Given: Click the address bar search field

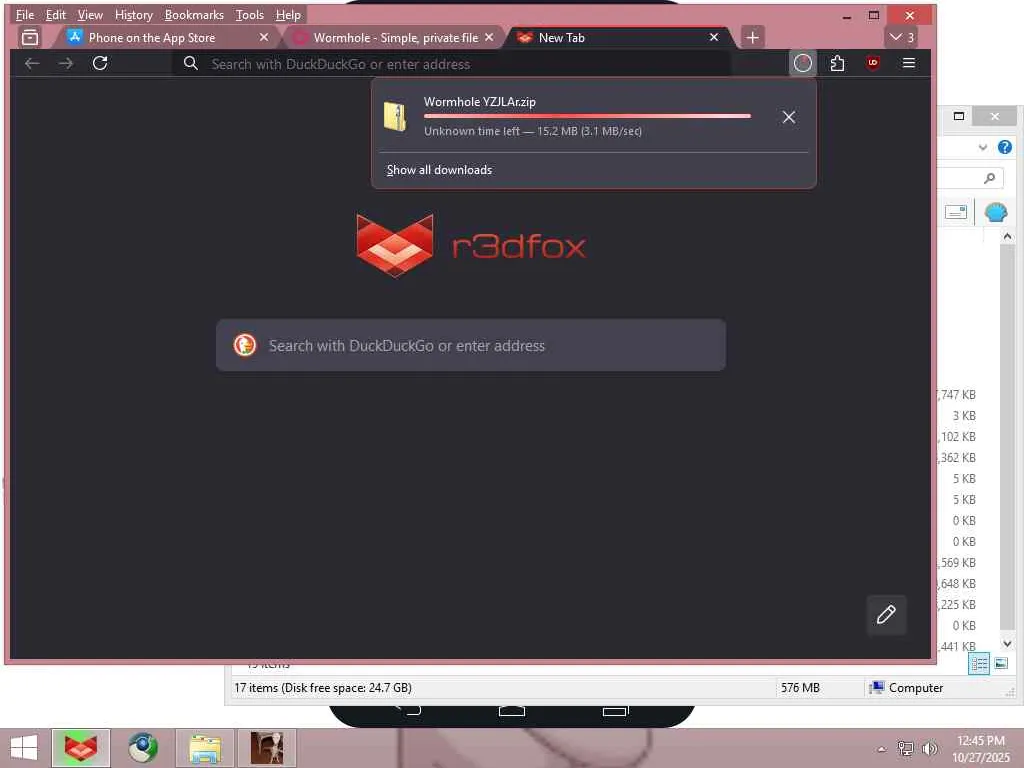Looking at the screenshot, I should pos(451,64).
